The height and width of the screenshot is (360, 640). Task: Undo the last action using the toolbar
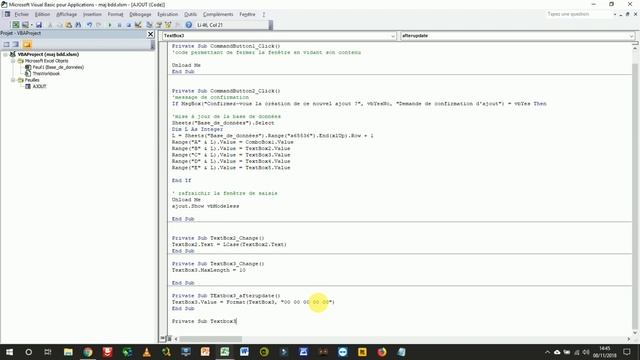coord(89,25)
